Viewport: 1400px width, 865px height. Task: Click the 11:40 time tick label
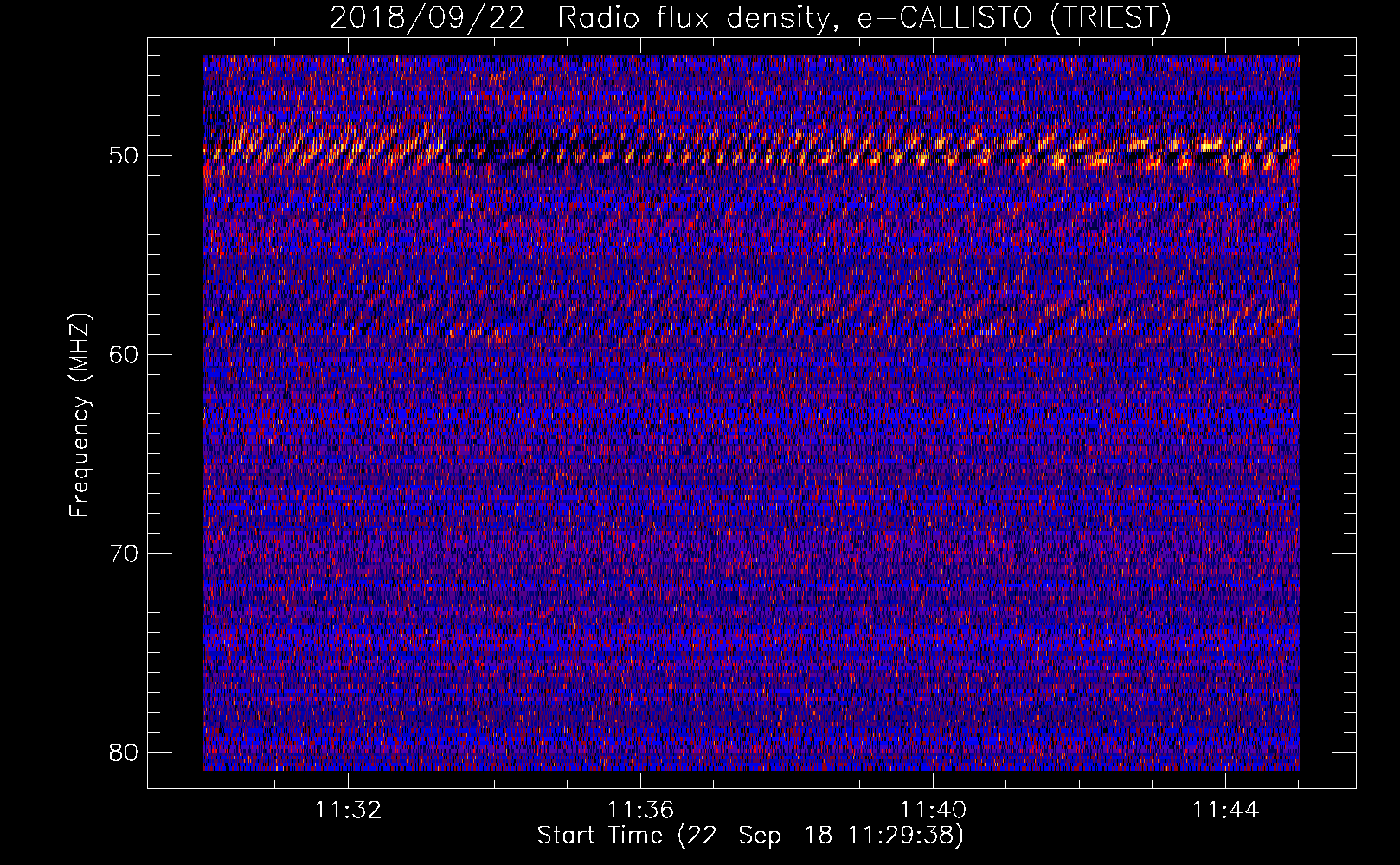click(933, 811)
